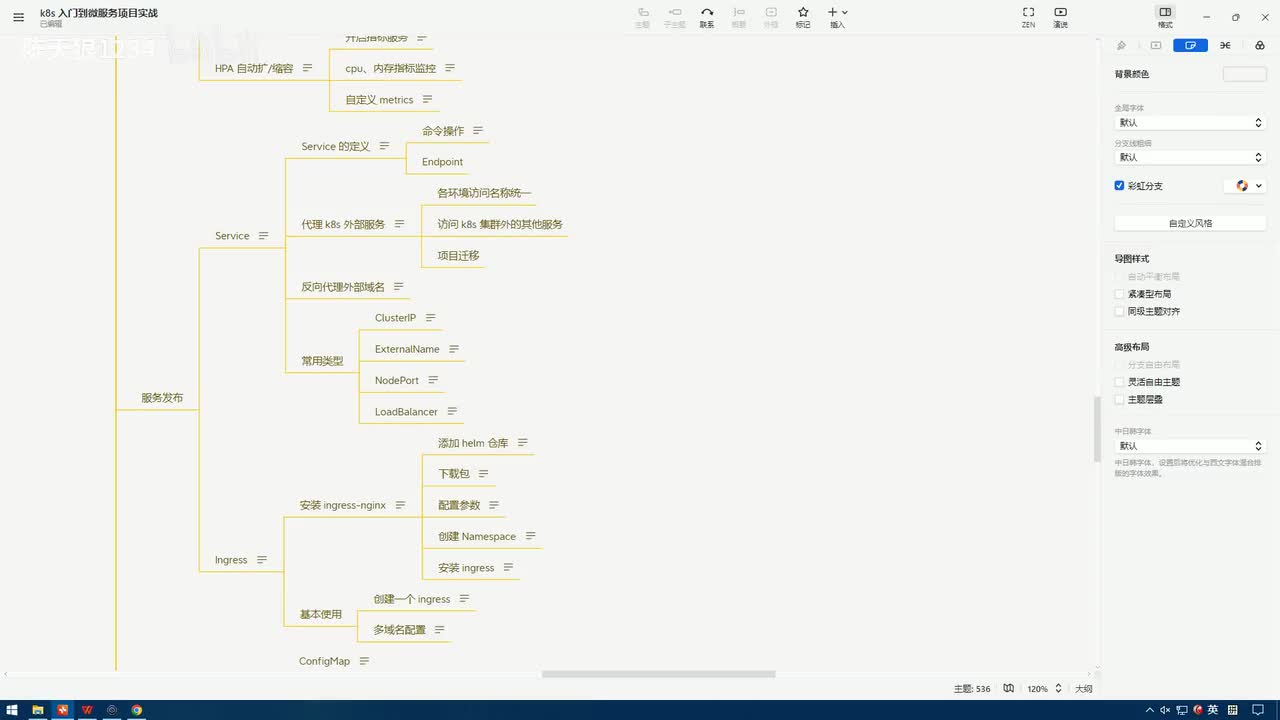The height and width of the screenshot is (720, 1280).
Task: Uncheck the 彩虹分支 rainbow branch checkbox
Action: pos(1120,186)
